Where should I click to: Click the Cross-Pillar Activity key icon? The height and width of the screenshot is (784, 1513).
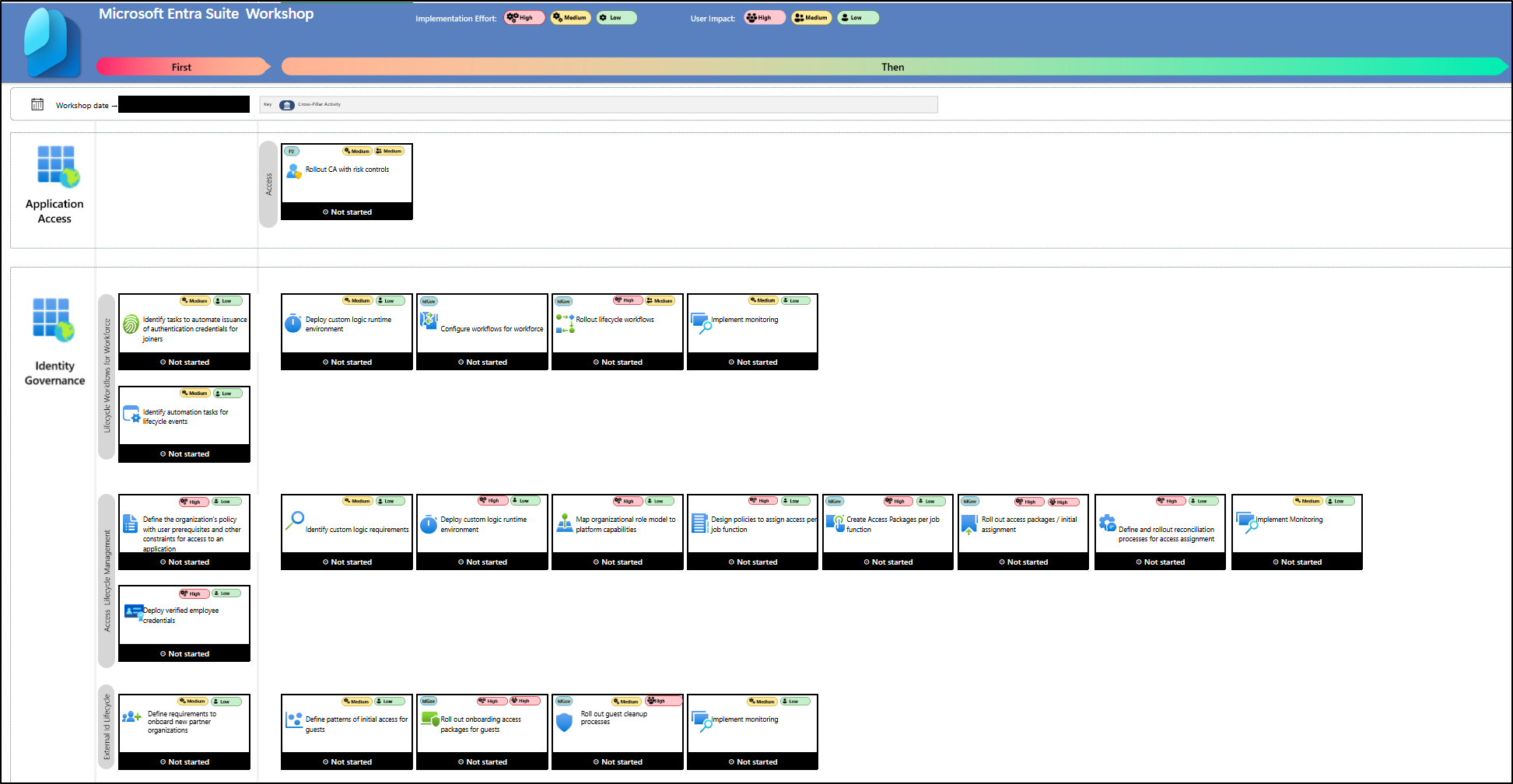[287, 105]
